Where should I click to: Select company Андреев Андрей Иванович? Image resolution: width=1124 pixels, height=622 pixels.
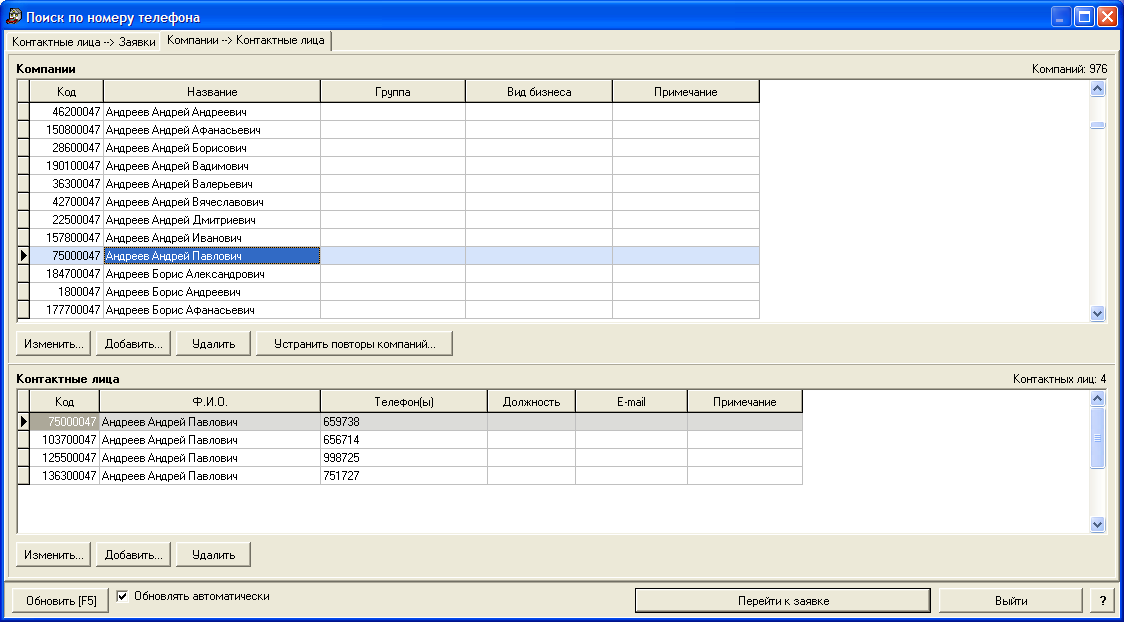point(212,238)
